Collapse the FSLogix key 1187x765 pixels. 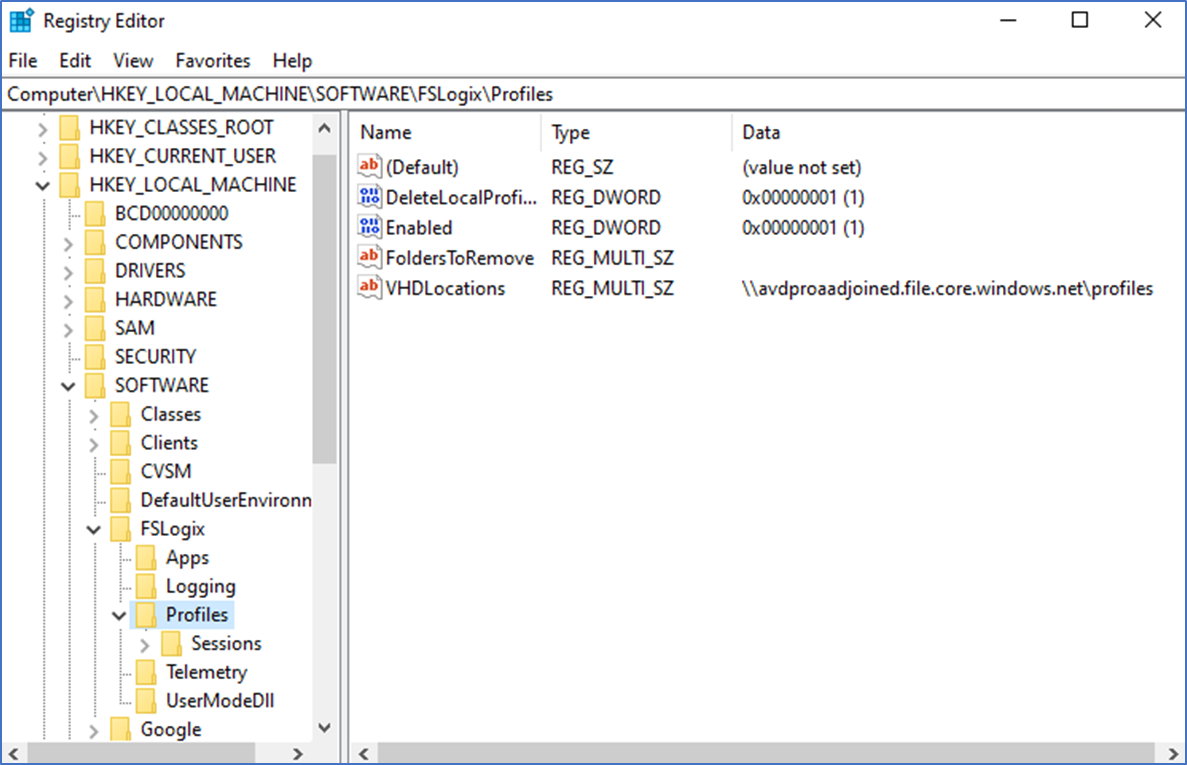coord(93,530)
